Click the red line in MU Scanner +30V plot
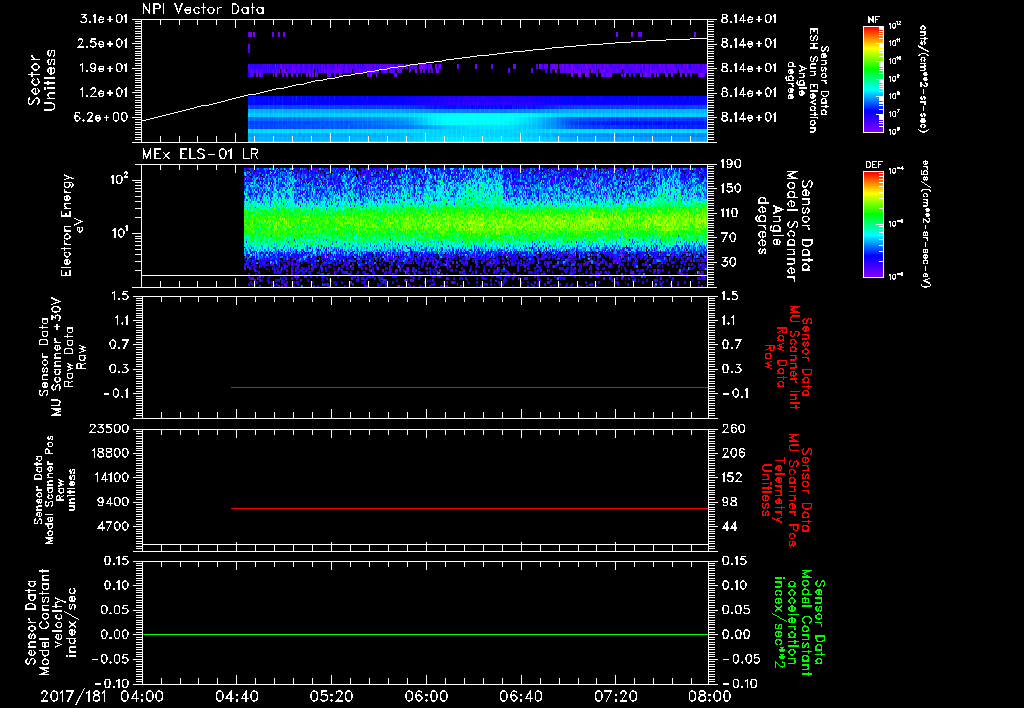The width and height of the screenshot is (1024, 708). coord(469,387)
